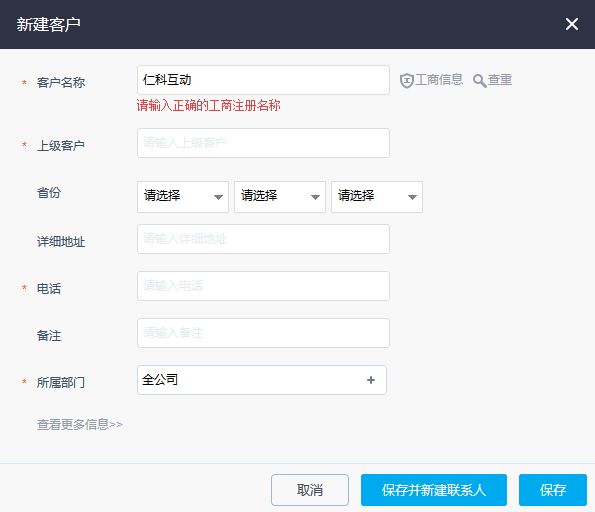Open the first 省份 请选择 dropdown
Image resolution: width=595 pixels, height=512 pixels.
point(183,197)
